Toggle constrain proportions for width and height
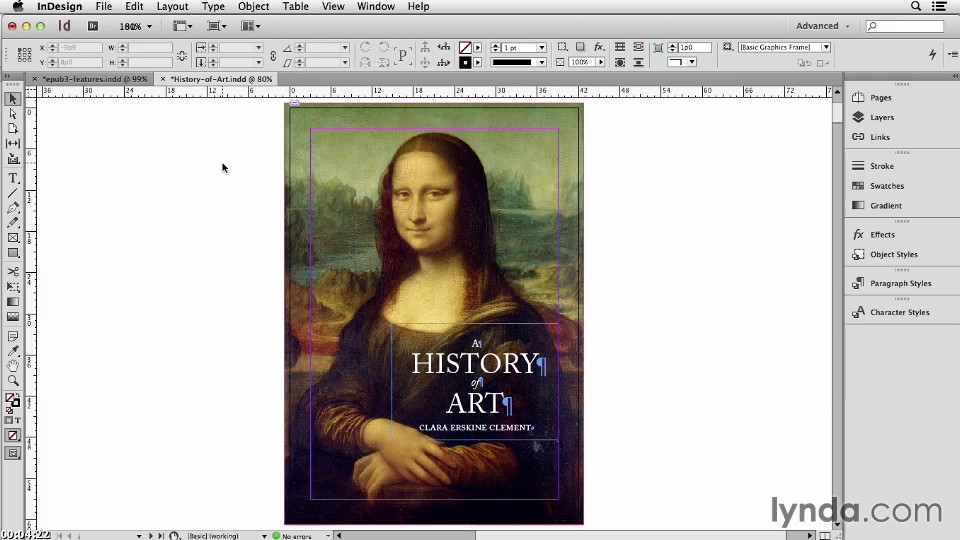 (182, 55)
